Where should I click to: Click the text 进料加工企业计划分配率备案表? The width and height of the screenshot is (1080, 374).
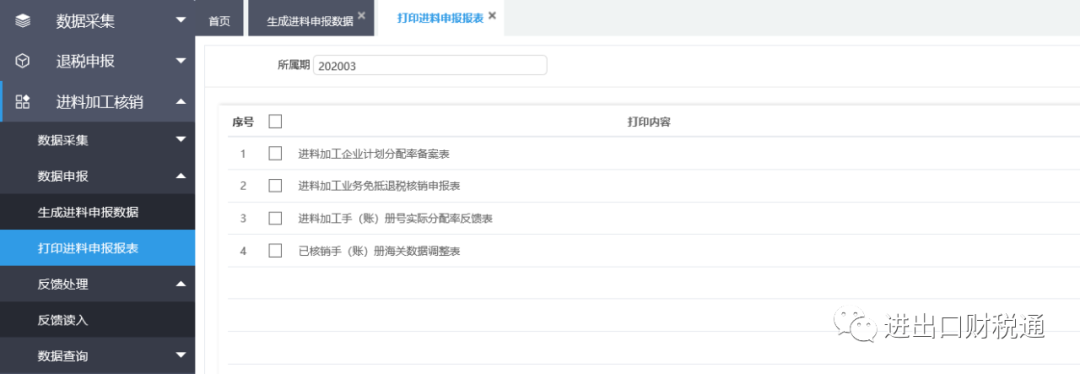374,154
